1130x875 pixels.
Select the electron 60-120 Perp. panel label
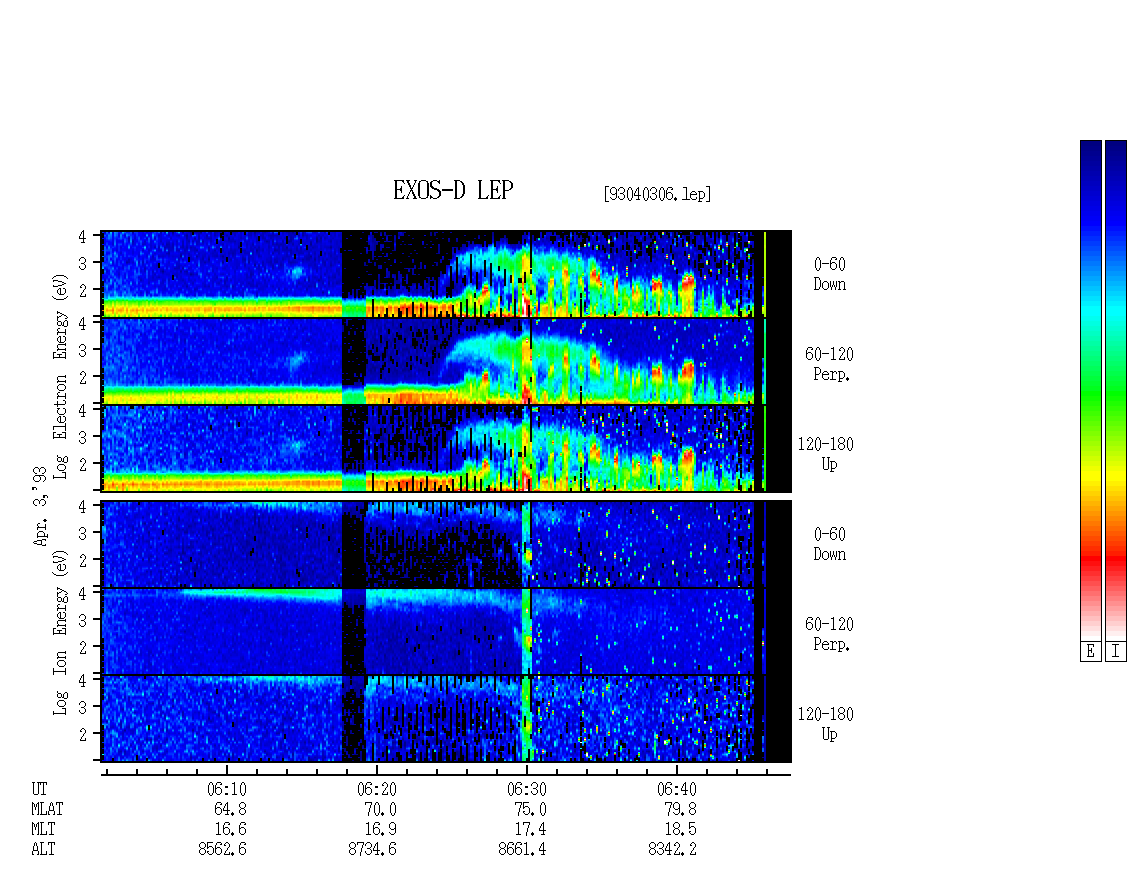[829, 364]
